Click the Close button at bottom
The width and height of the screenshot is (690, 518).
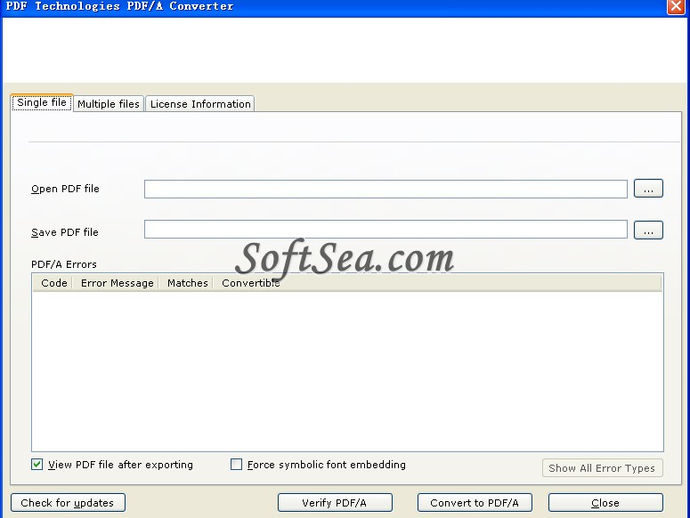606,503
